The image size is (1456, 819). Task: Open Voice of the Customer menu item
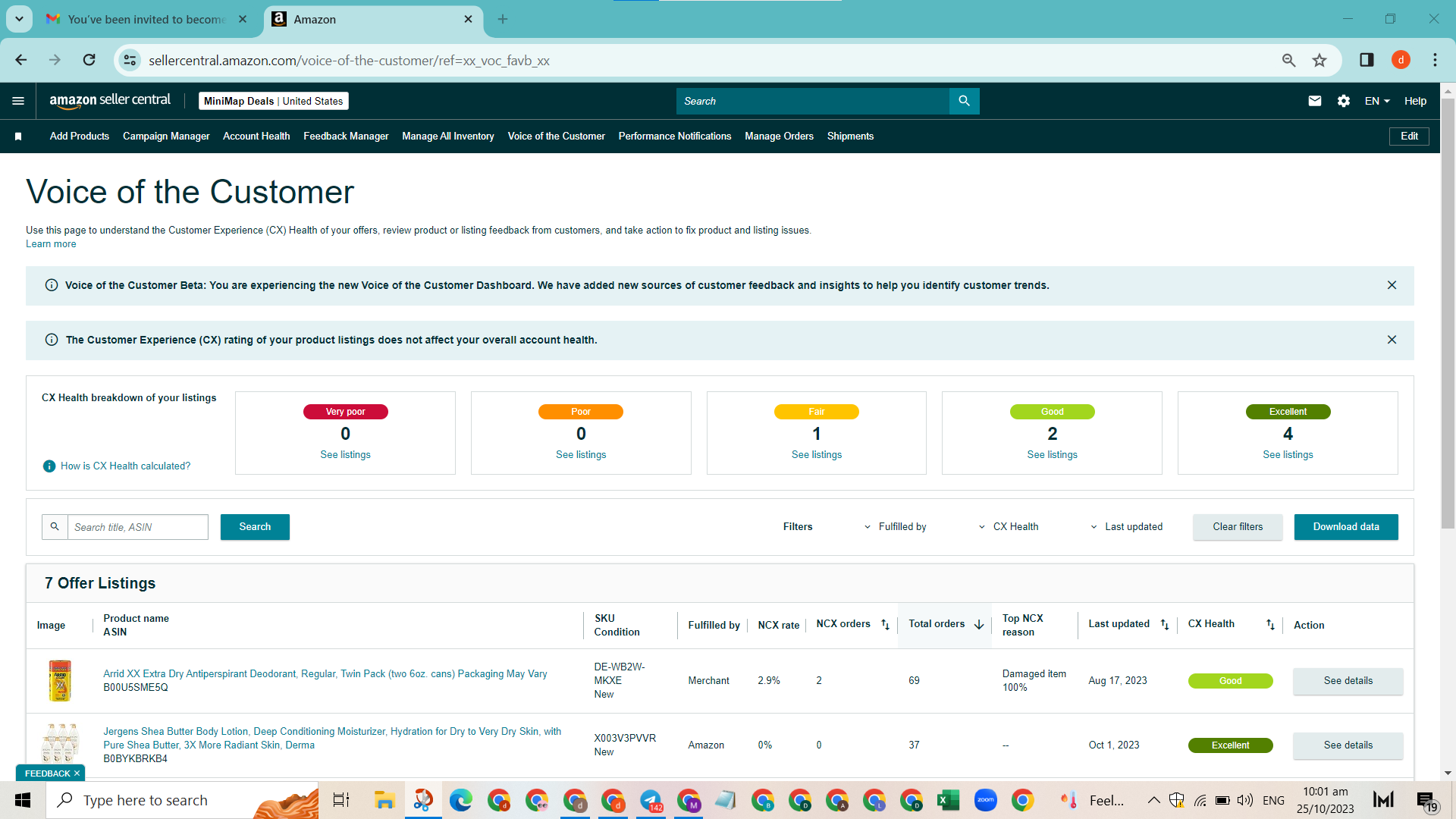557,136
